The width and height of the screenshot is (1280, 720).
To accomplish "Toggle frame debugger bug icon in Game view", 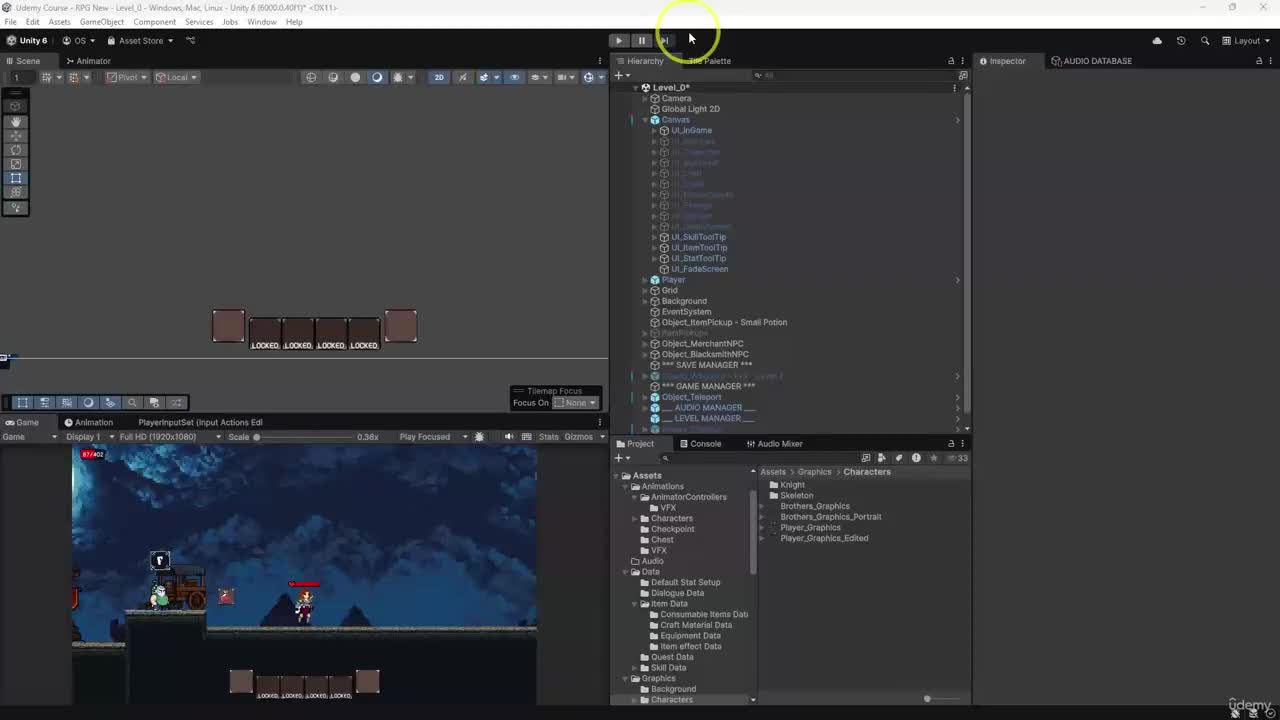I will click(479, 437).
